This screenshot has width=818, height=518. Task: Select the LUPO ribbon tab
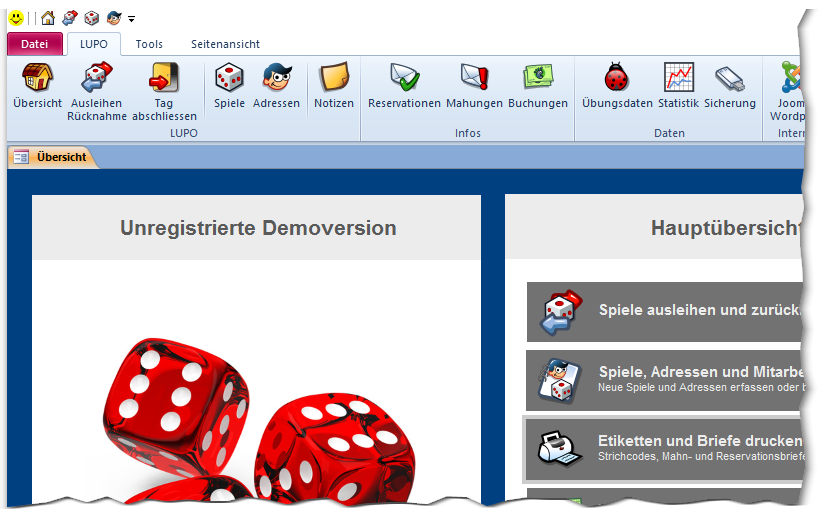click(x=94, y=44)
